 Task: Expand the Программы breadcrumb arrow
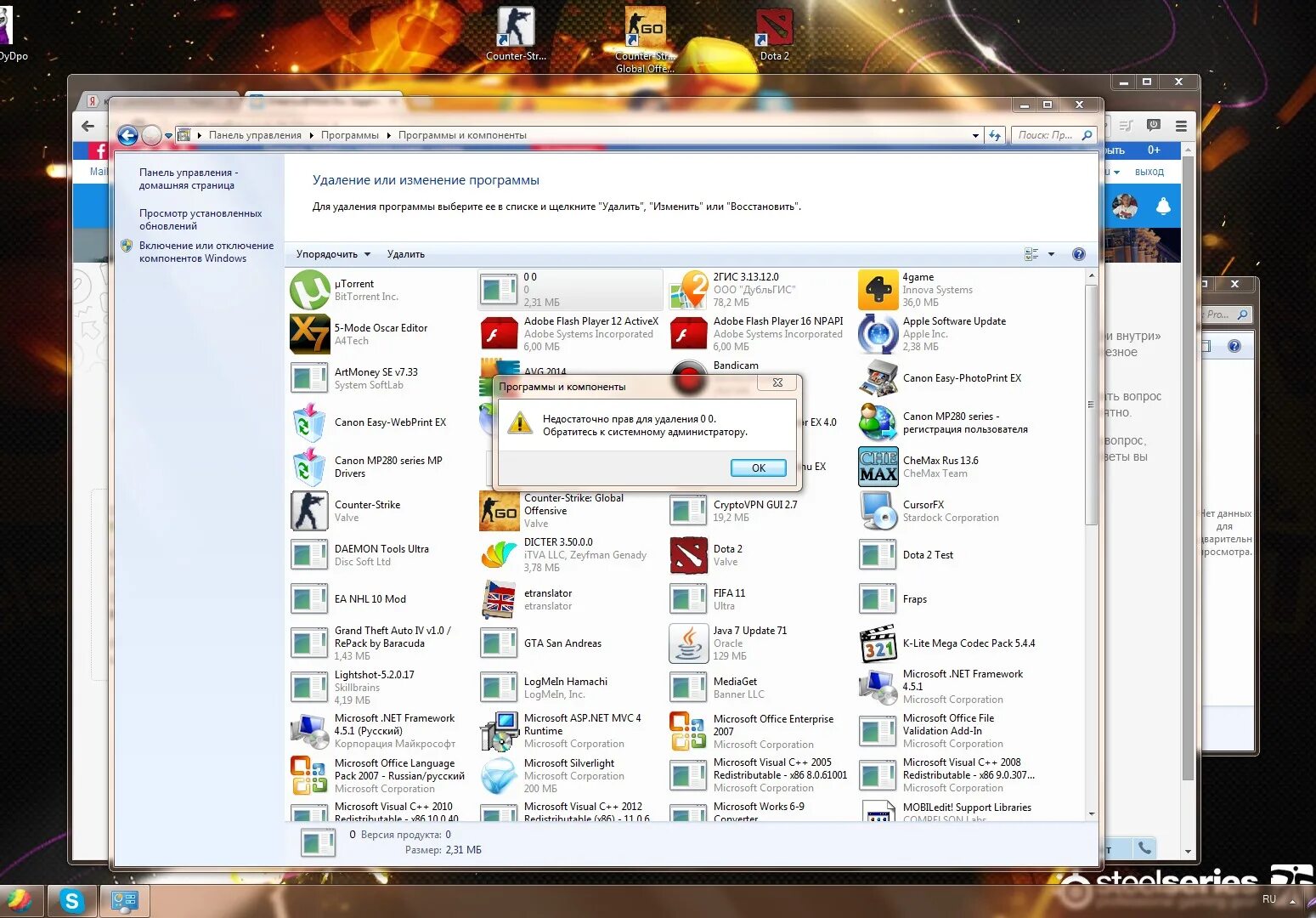[389, 135]
